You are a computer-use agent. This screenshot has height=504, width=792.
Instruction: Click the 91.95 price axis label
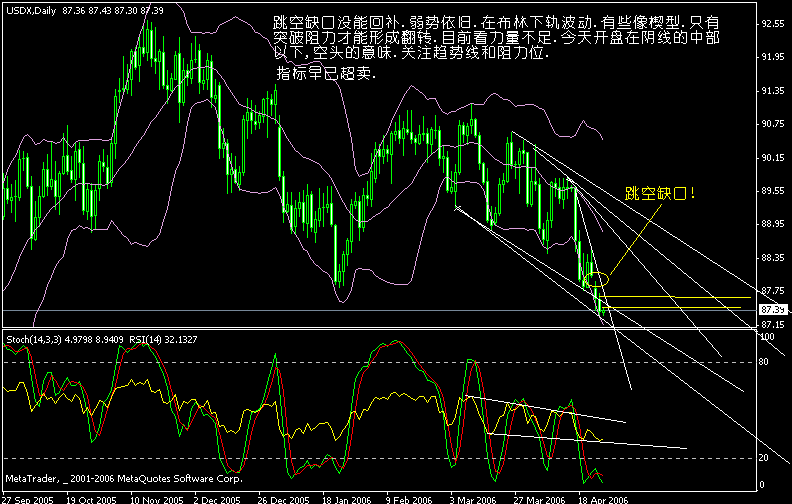[773, 57]
